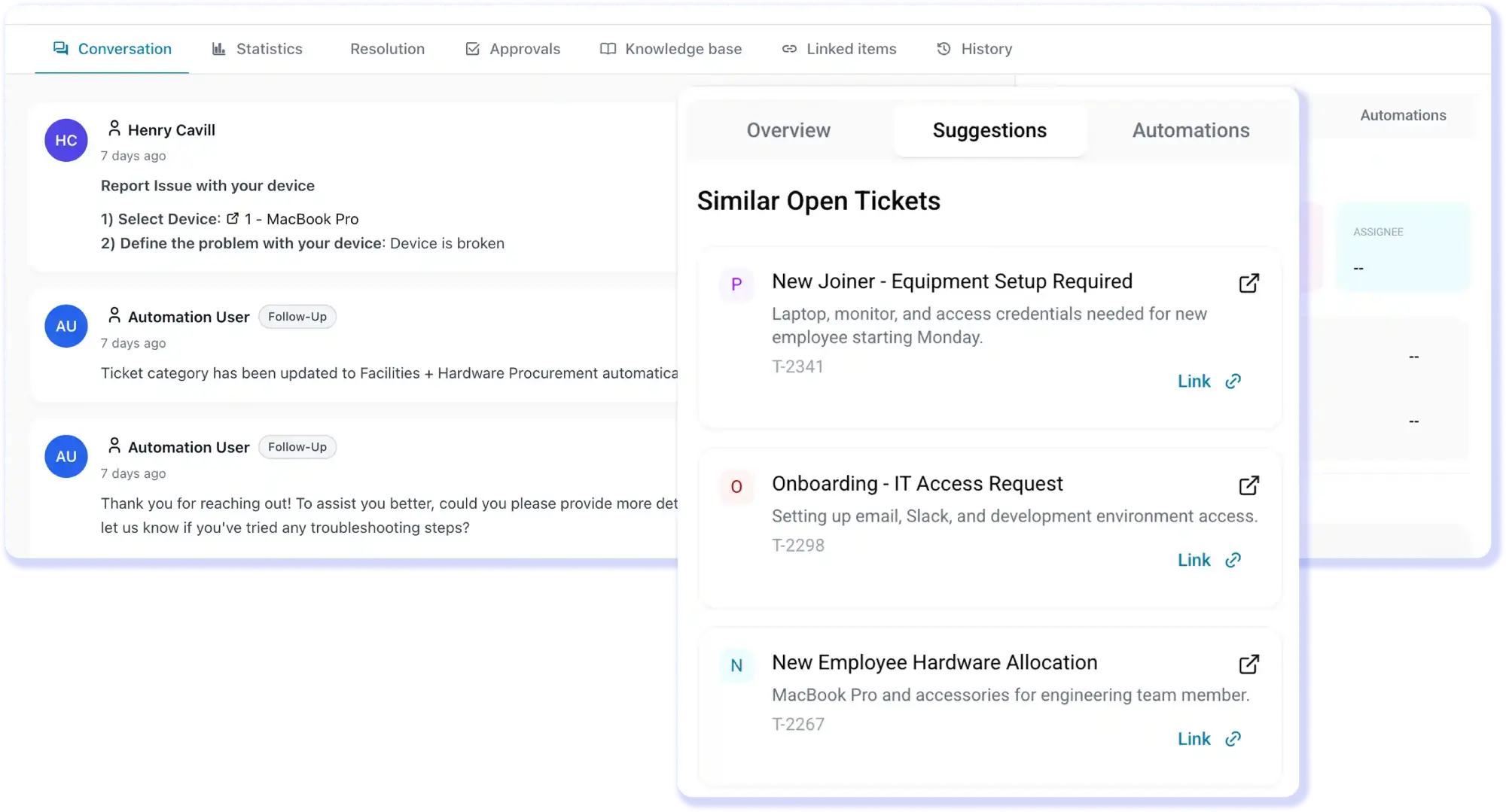Viewport: 1506px width, 812px height.
Task: Click ticket ID T-2267
Action: click(x=797, y=725)
